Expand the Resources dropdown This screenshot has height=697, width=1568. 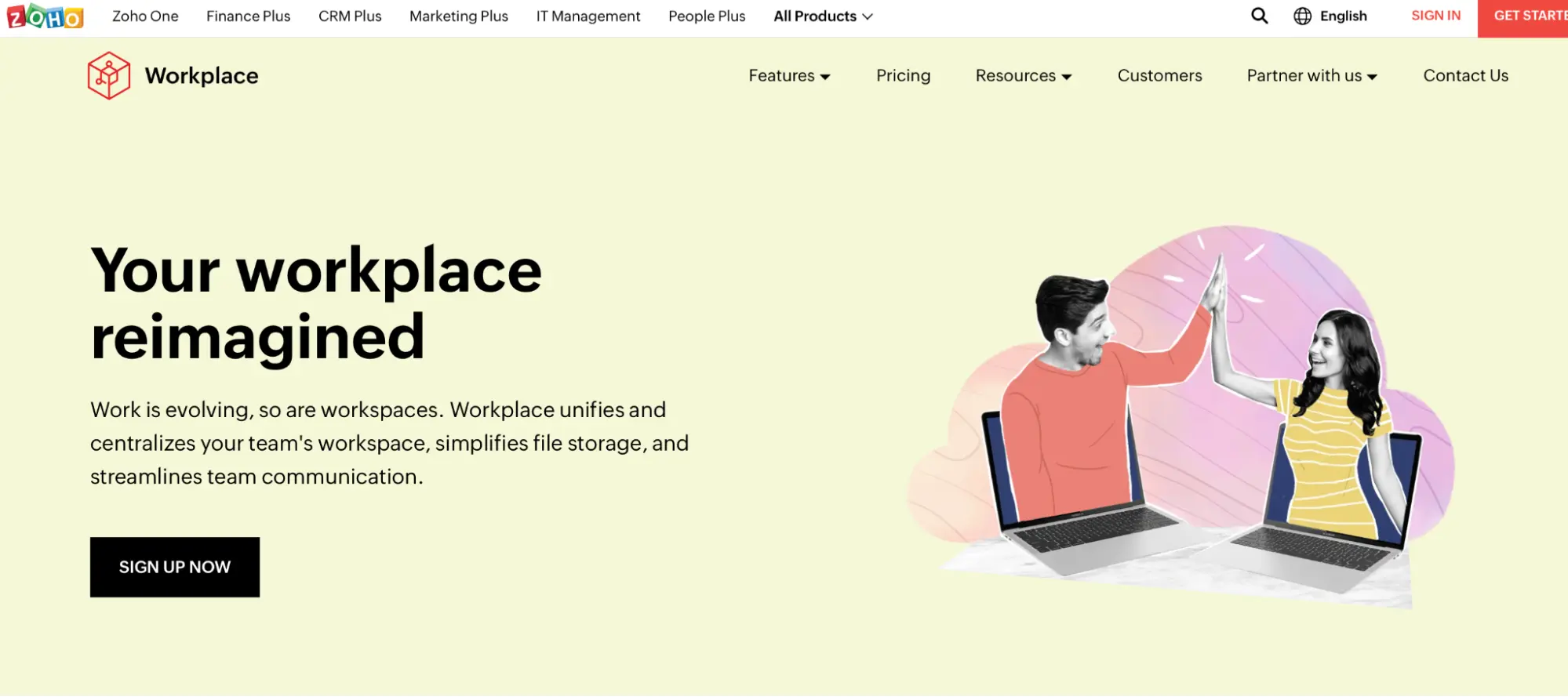(1023, 76)
